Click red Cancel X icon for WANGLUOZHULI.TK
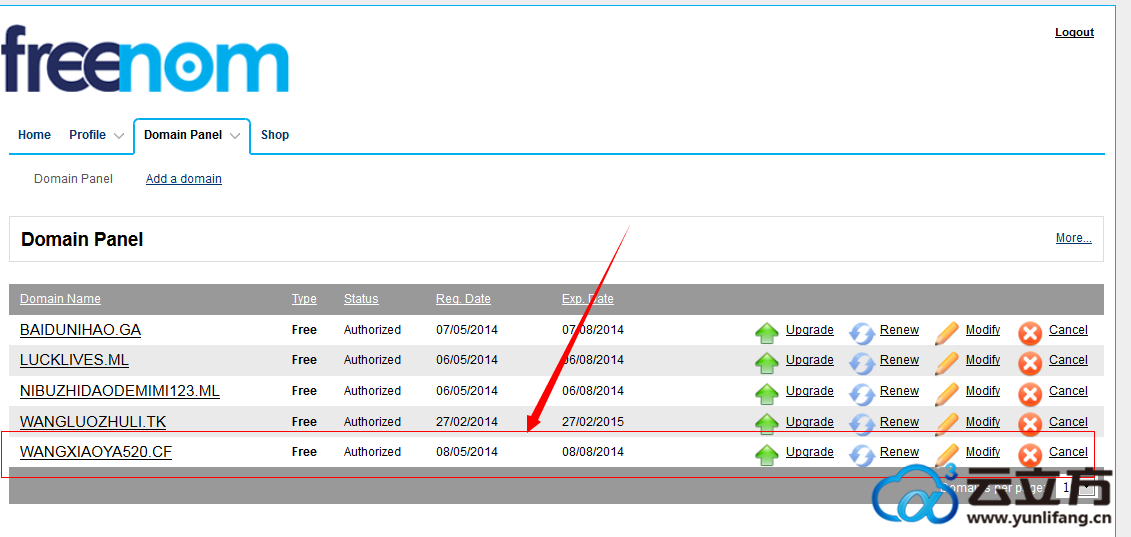 coord(1030,424)
